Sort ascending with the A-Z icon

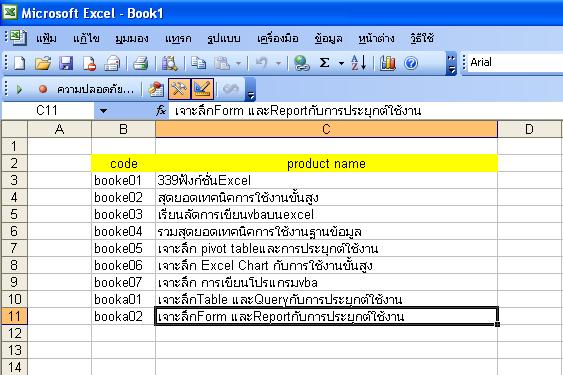point(359,63)
